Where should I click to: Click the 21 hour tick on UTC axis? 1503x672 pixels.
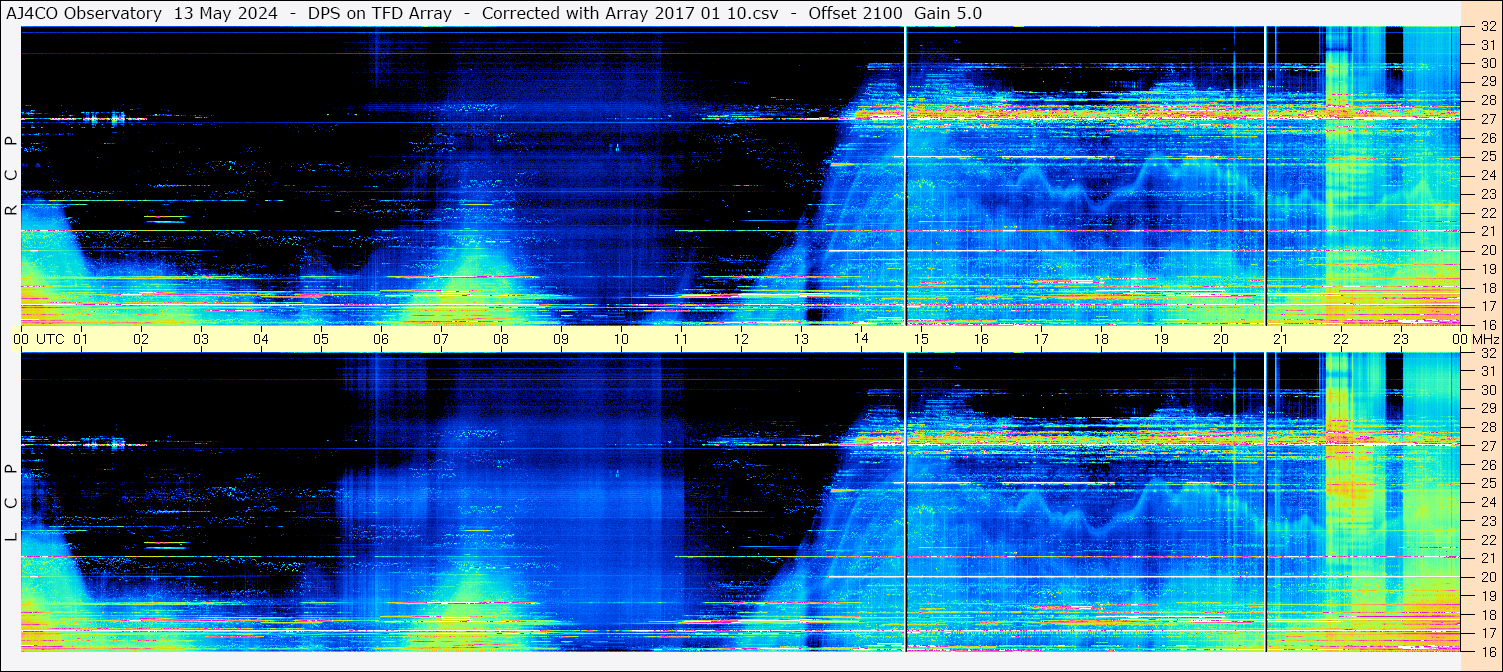click(x=1281, y=339)
